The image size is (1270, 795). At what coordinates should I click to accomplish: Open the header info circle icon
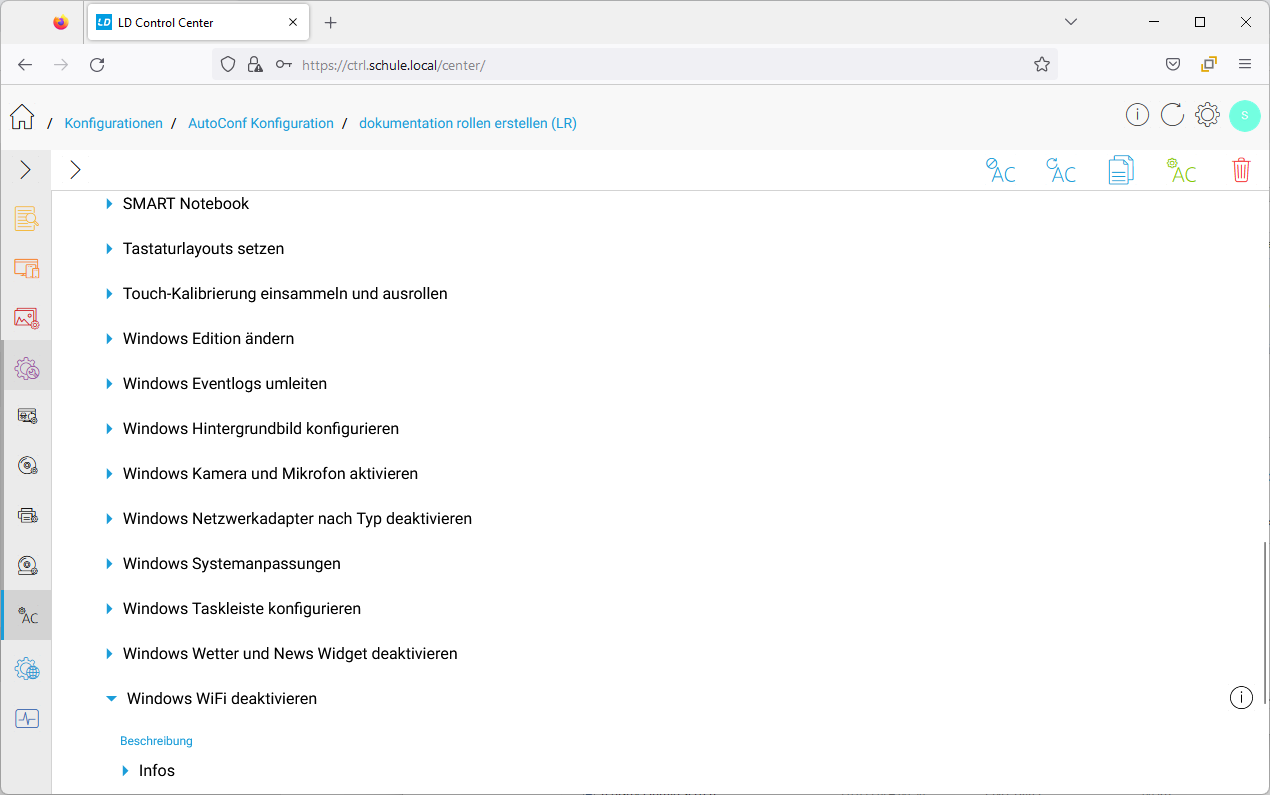[x=1137, y=115]
